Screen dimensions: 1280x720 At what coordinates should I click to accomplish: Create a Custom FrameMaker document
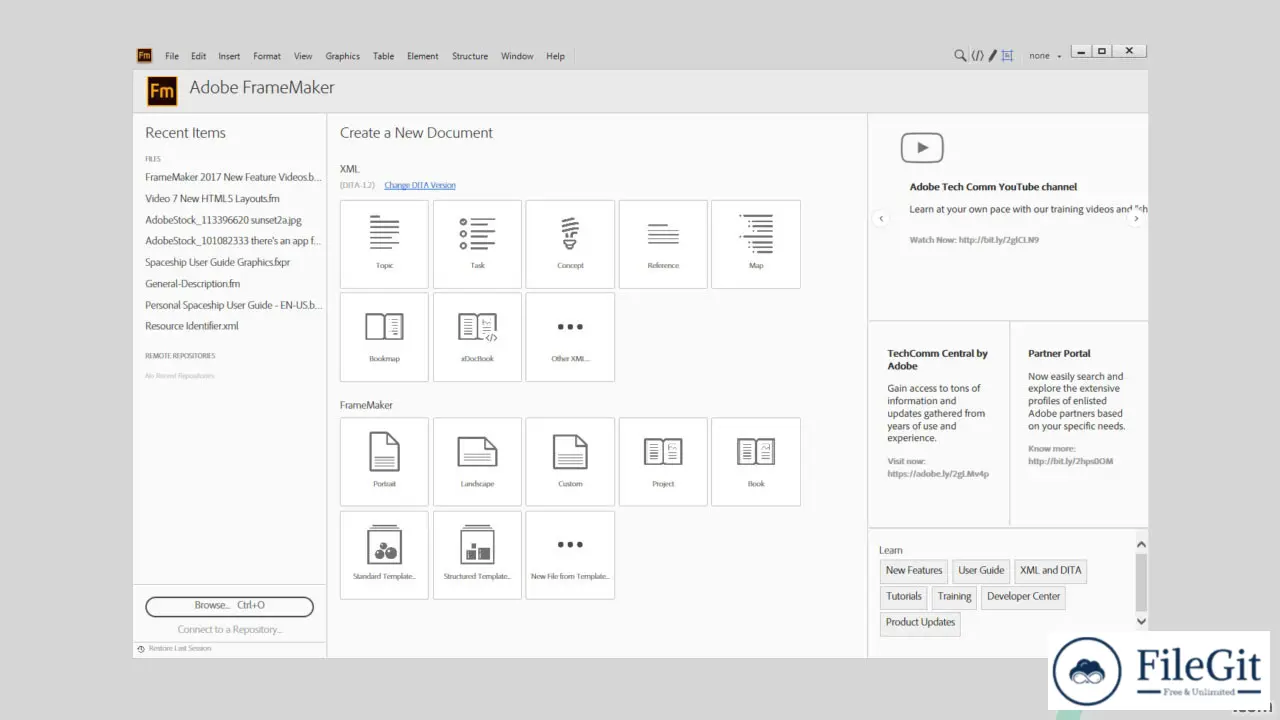tap(570, 462)
